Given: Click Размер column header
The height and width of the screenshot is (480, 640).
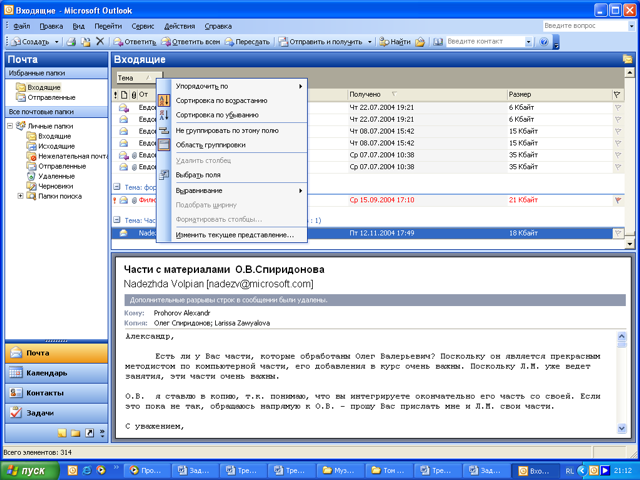Looking at the screenshot, I should pos(560,95).
